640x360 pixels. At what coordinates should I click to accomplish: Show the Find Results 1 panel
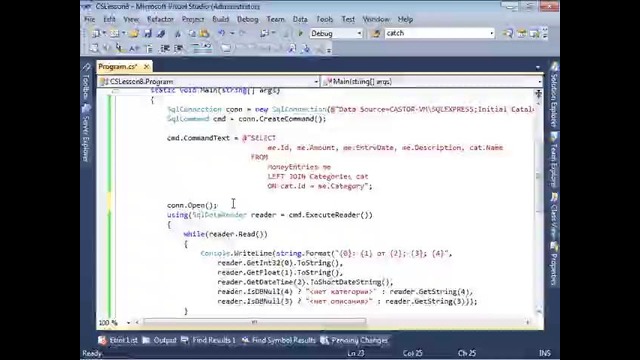209,340
